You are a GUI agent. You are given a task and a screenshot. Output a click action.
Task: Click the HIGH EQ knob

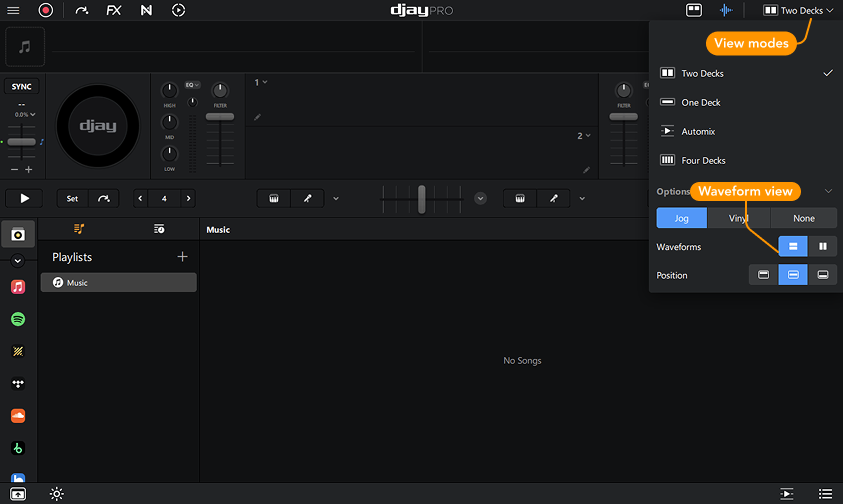pos(169,90)
